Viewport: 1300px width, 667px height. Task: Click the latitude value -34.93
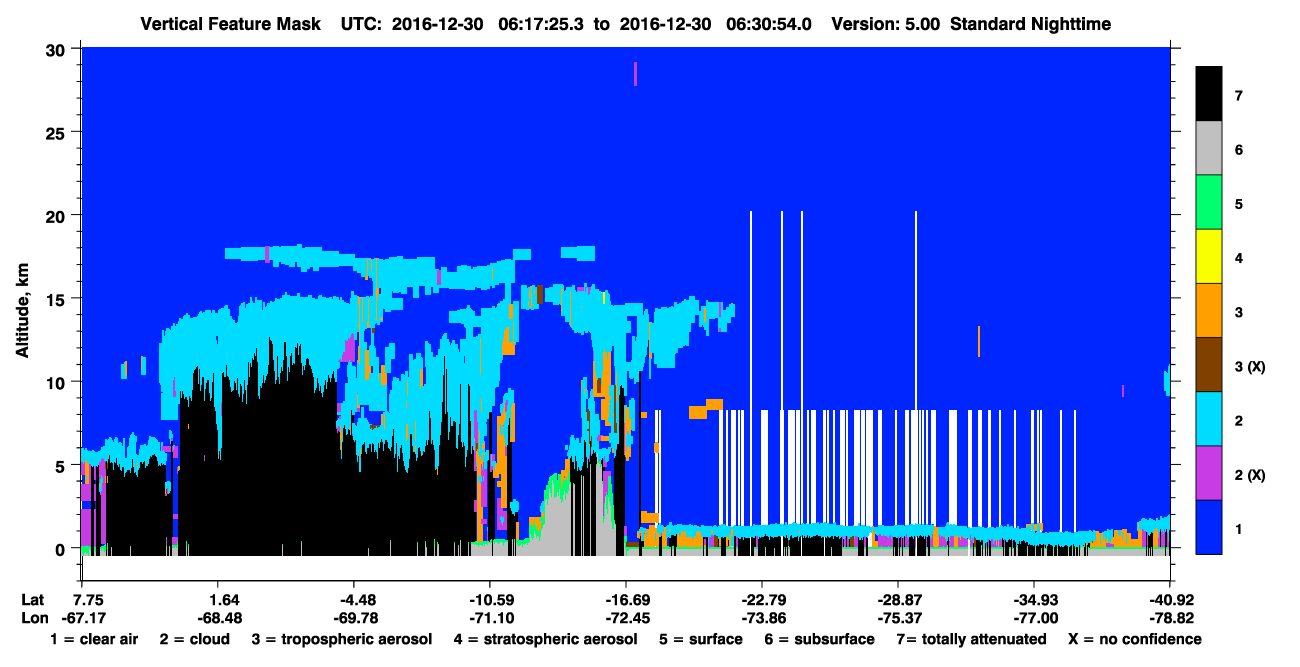(x=1034, y=600)
